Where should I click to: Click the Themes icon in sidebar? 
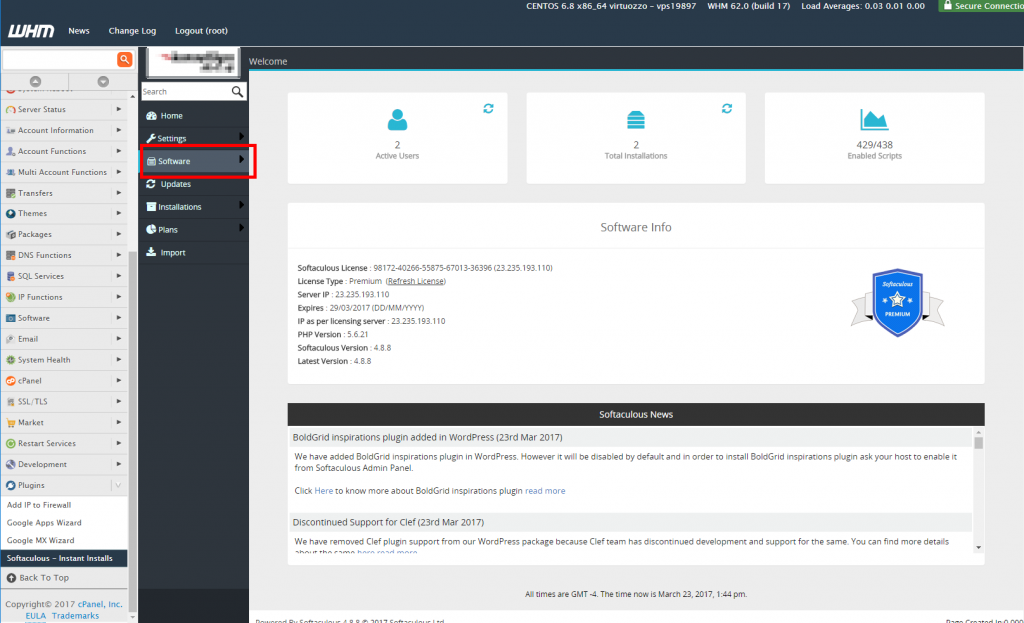(x=10, y=214)
